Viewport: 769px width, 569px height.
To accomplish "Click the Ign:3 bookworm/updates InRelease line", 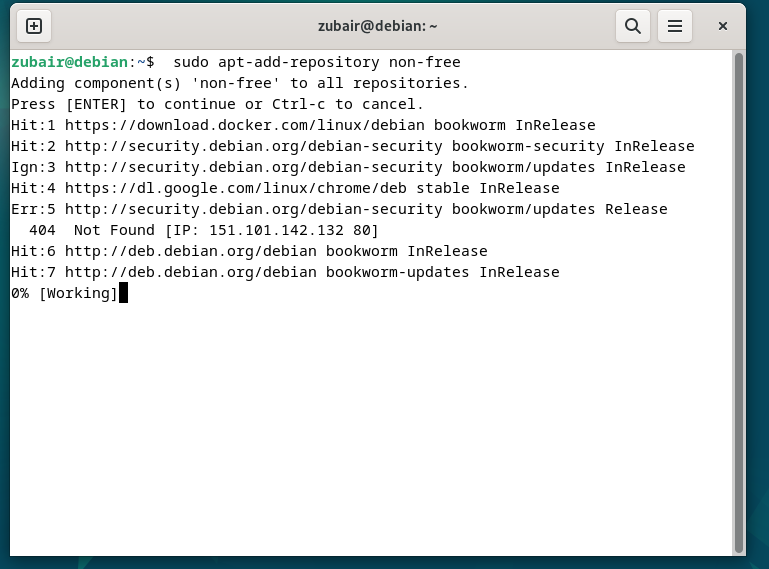I will click(x=348, y=168).
